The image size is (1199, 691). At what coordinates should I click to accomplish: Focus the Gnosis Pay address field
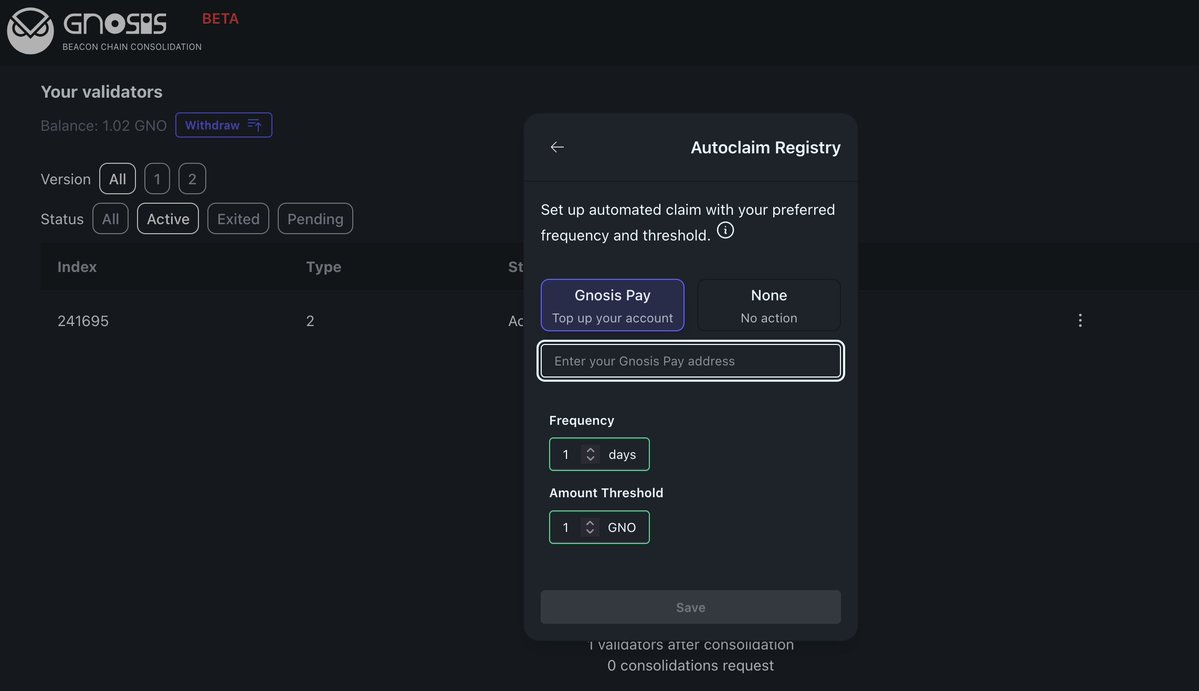690,361
